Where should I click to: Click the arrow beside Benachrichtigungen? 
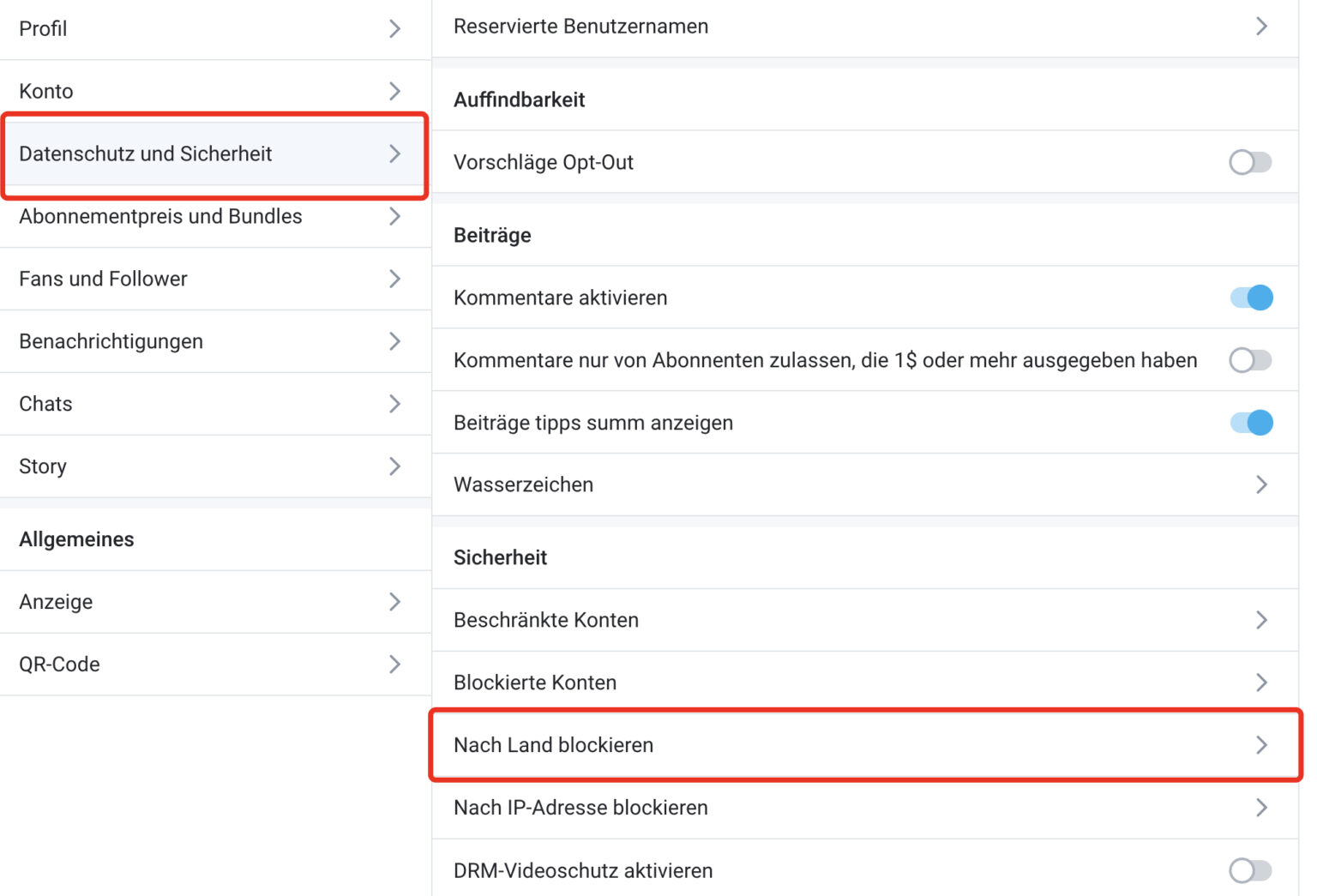point(394,341)
